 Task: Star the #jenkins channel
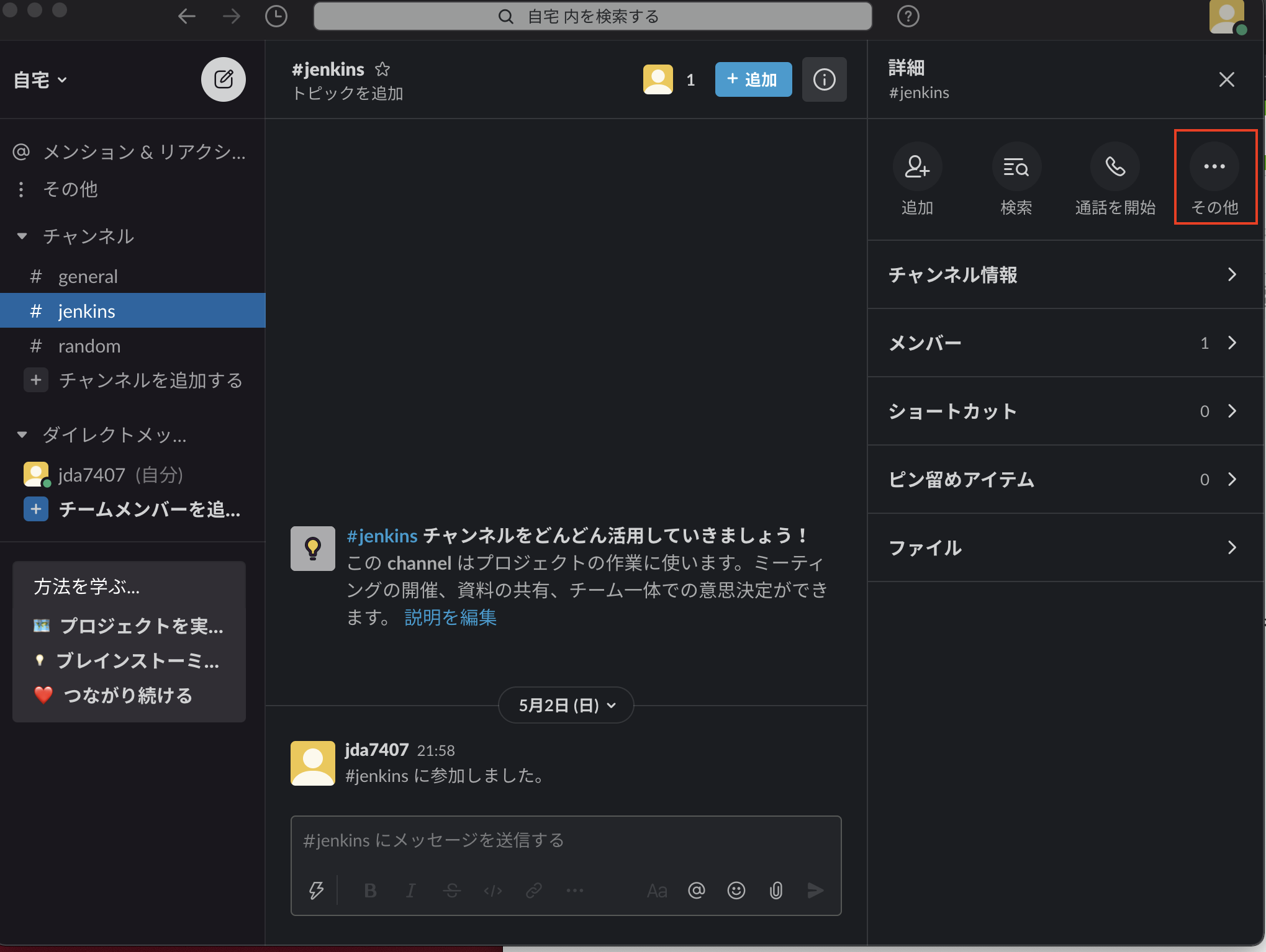(382, 69)
